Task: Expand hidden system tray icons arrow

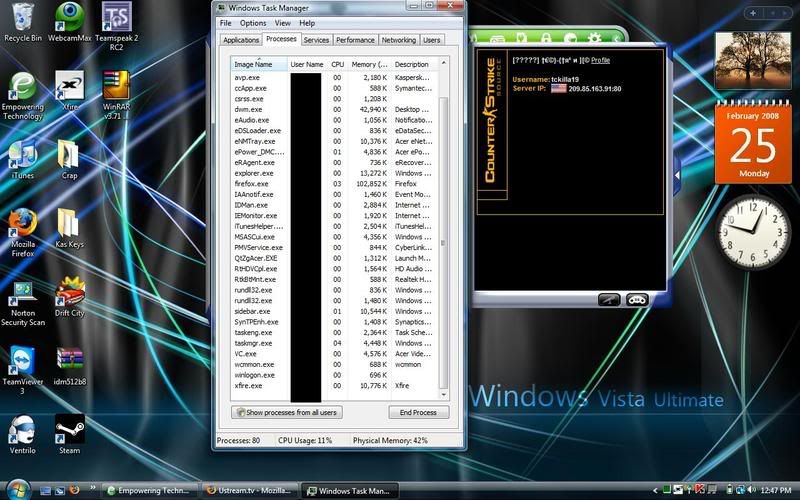Action: 656,491
